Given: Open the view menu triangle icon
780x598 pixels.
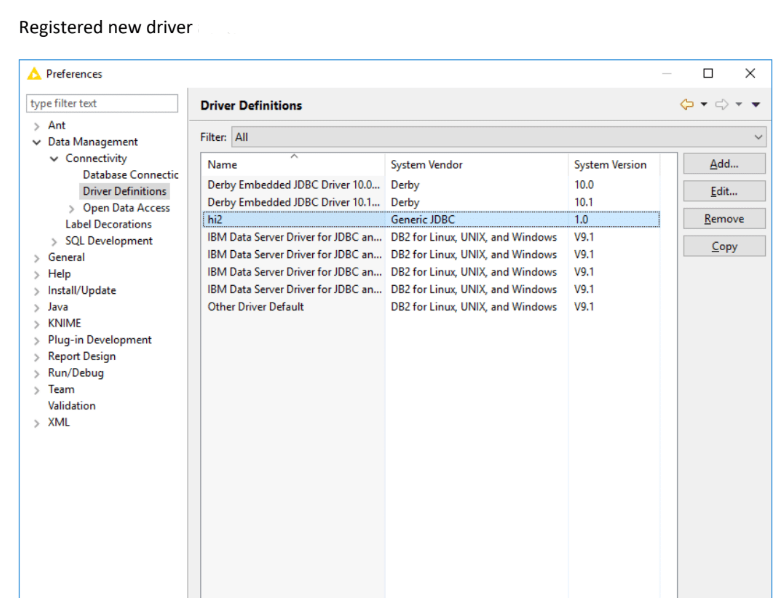Looking at the screenshot, I should pos(756,105).
